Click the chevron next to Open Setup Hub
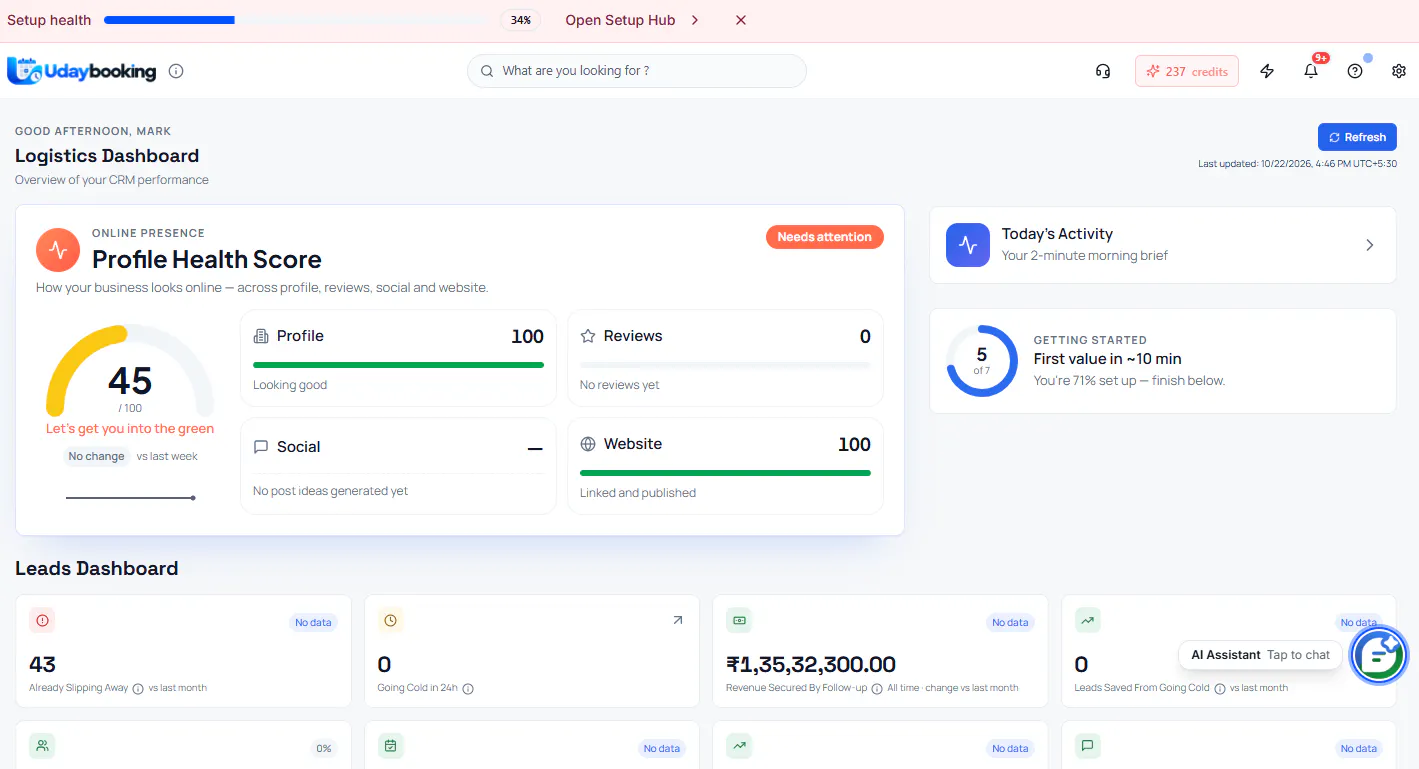 pyautogui.click(x=695, y=20)
